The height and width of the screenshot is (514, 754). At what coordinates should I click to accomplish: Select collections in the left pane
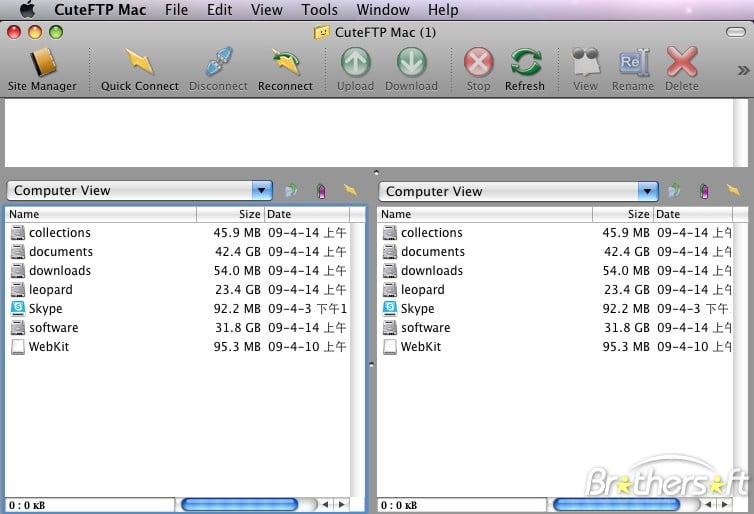click(x=178, y=233)
